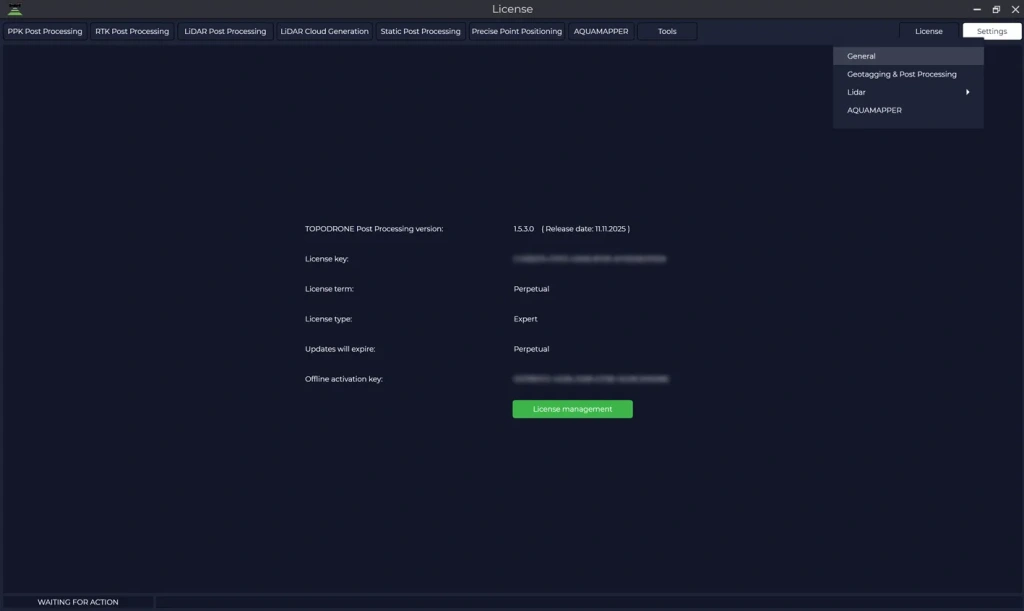Click the TOPODRONE logo in the title bar
The height and width of the screenshot is (611, 1024).
point(14,8)
